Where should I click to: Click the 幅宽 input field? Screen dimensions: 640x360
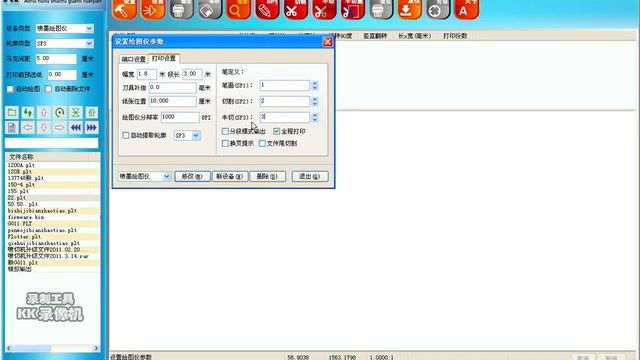pos(146,74)
